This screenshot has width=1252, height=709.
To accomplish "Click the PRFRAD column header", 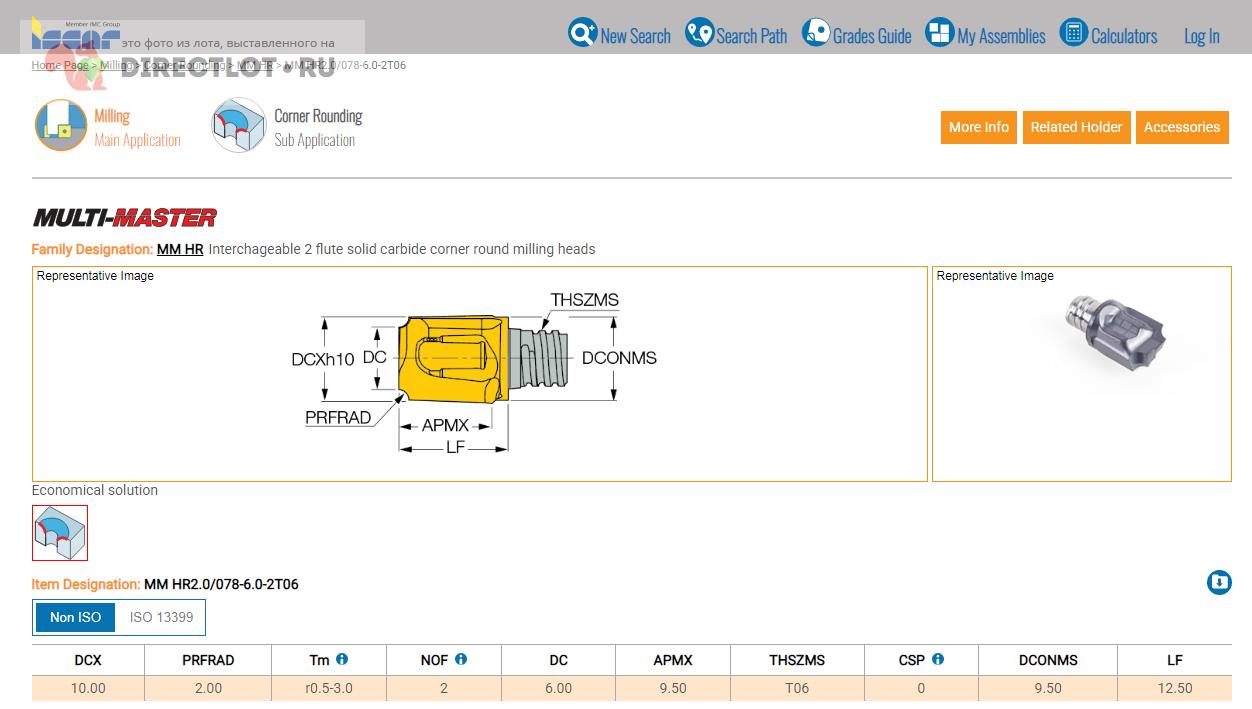I will click(x=208, y=660).
